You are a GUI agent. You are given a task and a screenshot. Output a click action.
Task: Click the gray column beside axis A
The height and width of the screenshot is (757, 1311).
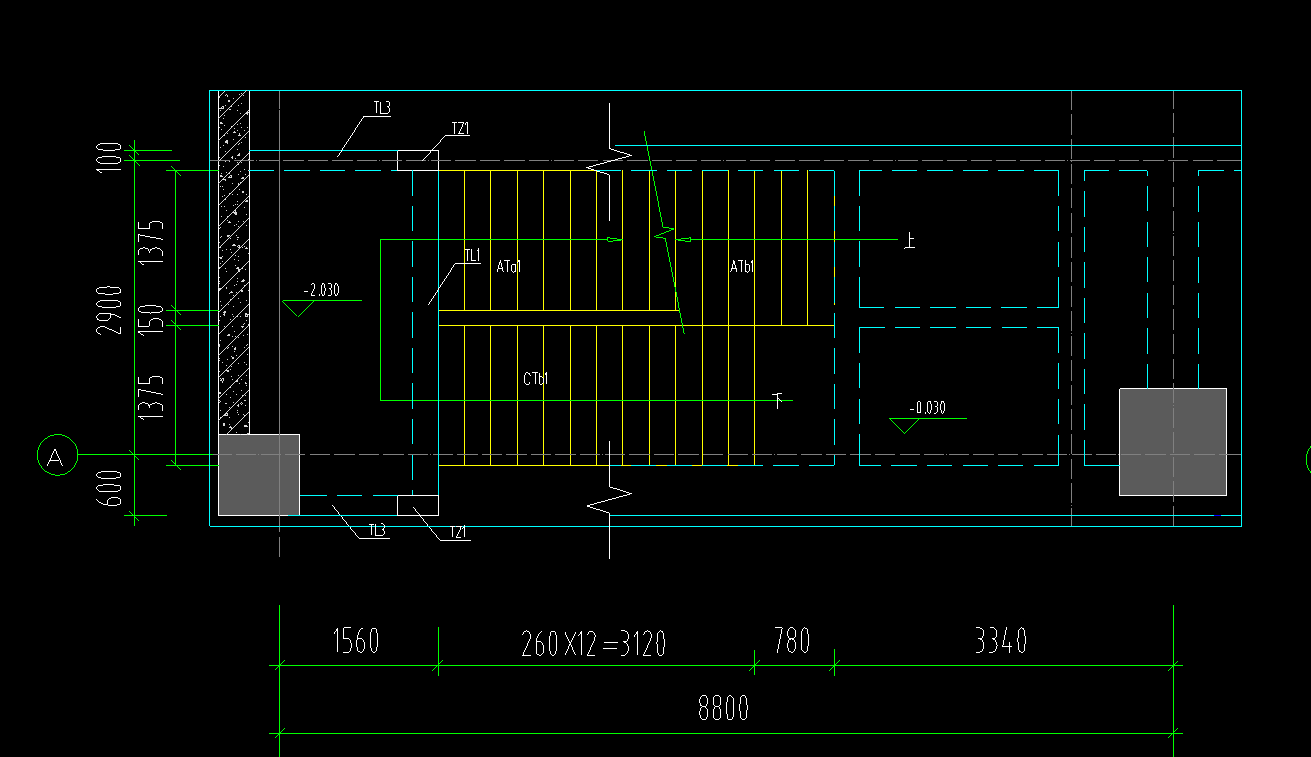[259, 475]
